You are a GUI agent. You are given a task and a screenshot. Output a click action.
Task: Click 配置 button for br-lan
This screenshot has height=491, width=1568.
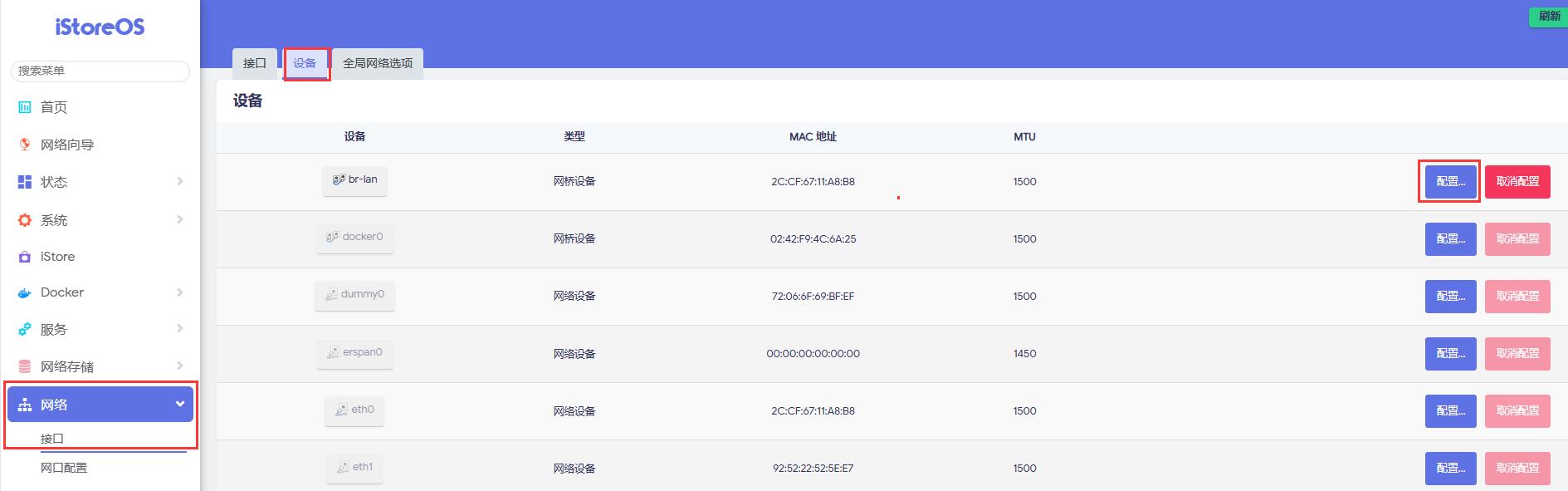click(x=1449, y=181)
